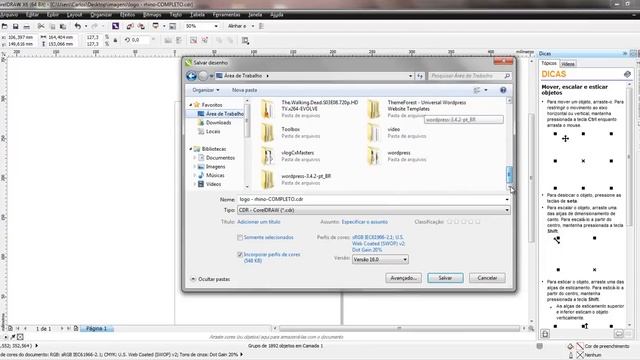Viewport: 640px width, 360px height.
Task: Click the Copy icon in toolbar
Action: coord(52,26)
